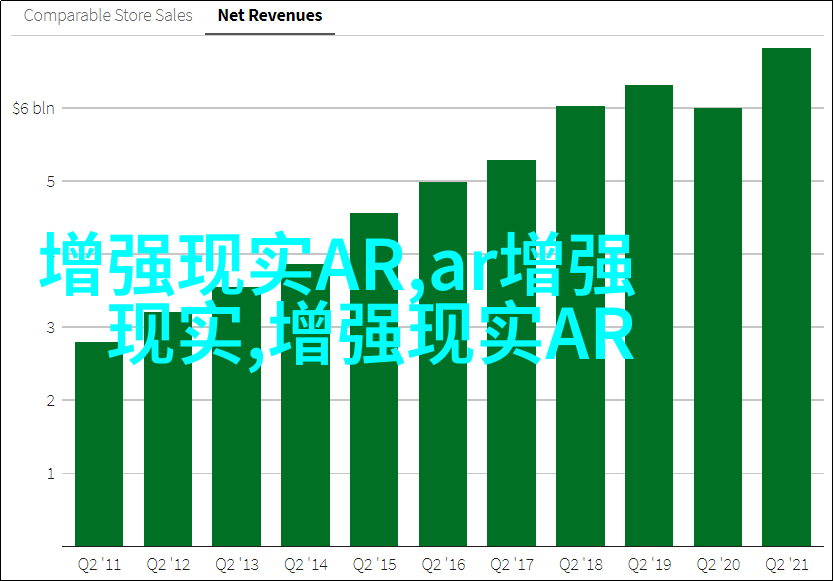The height and width of the screenshot is (581, 834).
Task: Click the Q2 '11 axis label
Action: (x=99, y=565)
